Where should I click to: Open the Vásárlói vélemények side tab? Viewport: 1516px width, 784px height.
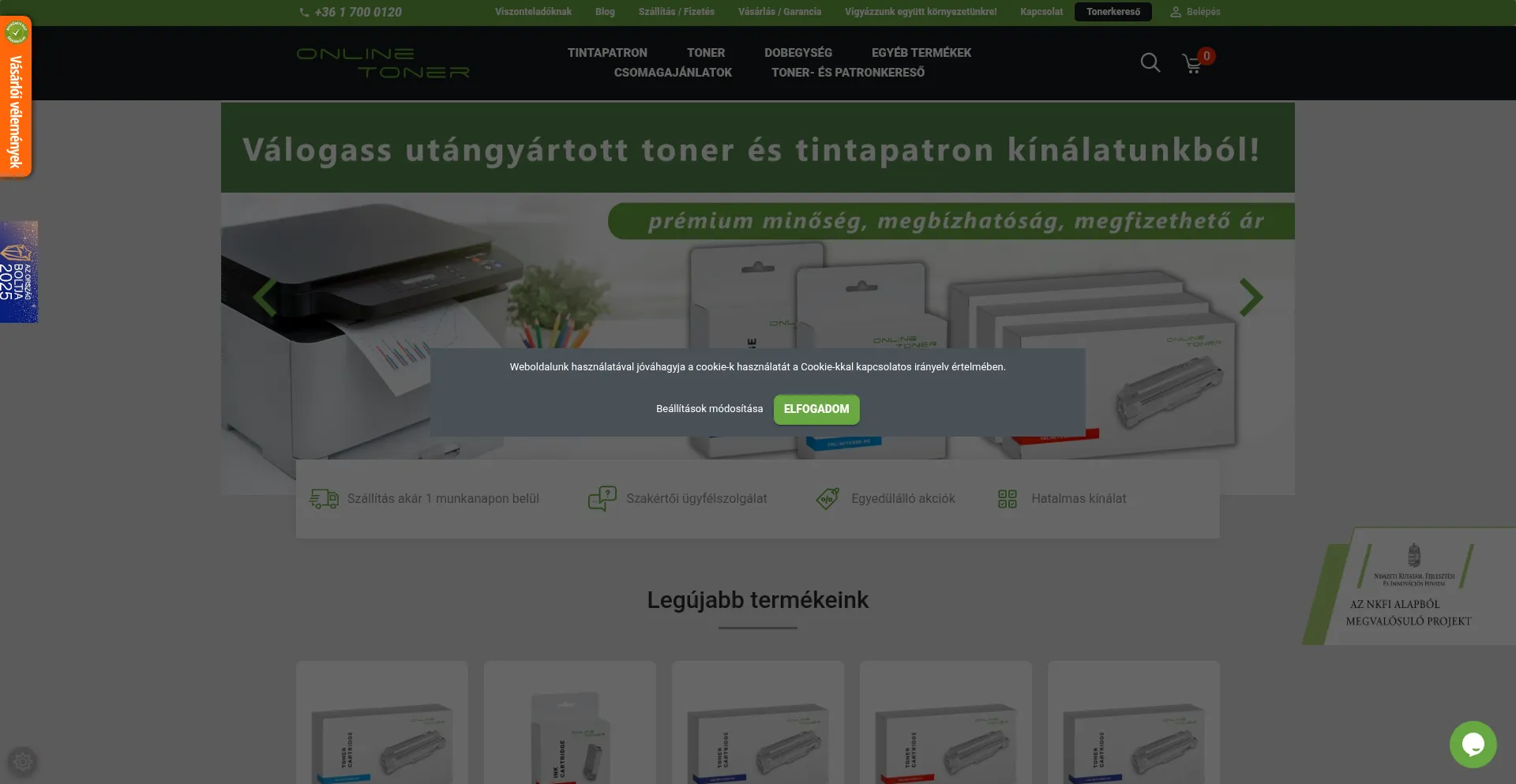16,96
